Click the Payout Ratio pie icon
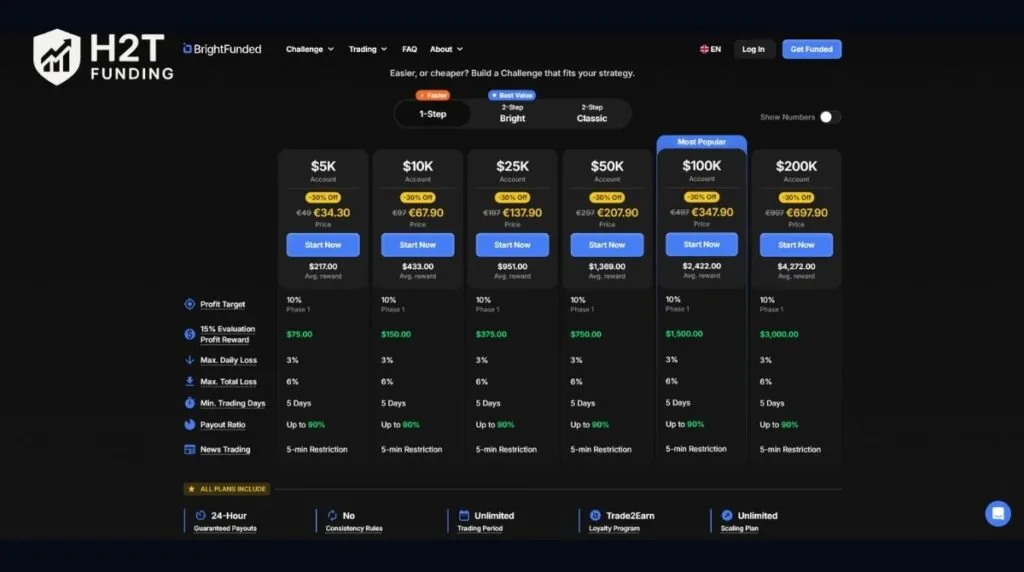Viewport: 1024px width, 572px height. coord(189,424)
